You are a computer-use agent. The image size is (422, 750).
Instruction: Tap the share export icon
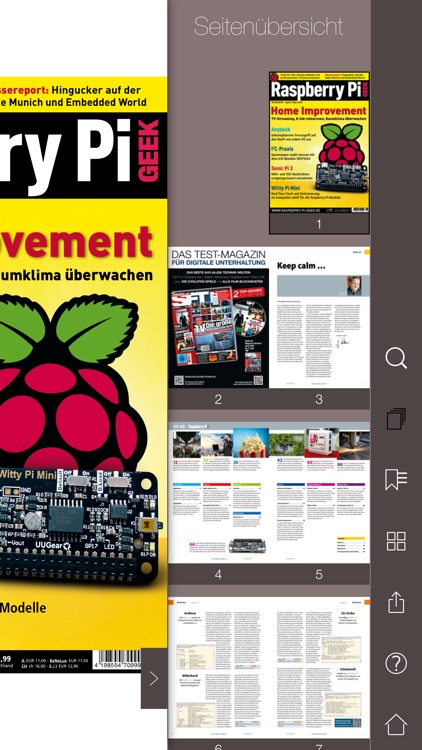[x=396, y=602]
